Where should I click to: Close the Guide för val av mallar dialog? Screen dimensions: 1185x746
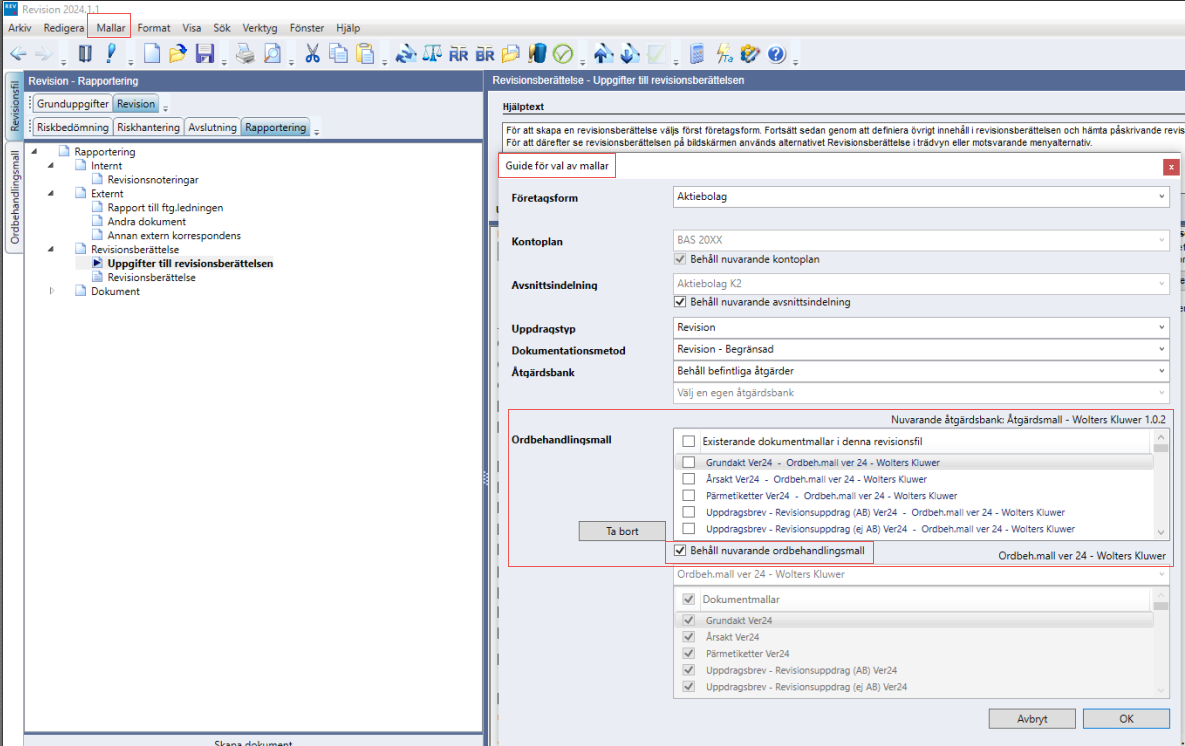click(1171, 167)
